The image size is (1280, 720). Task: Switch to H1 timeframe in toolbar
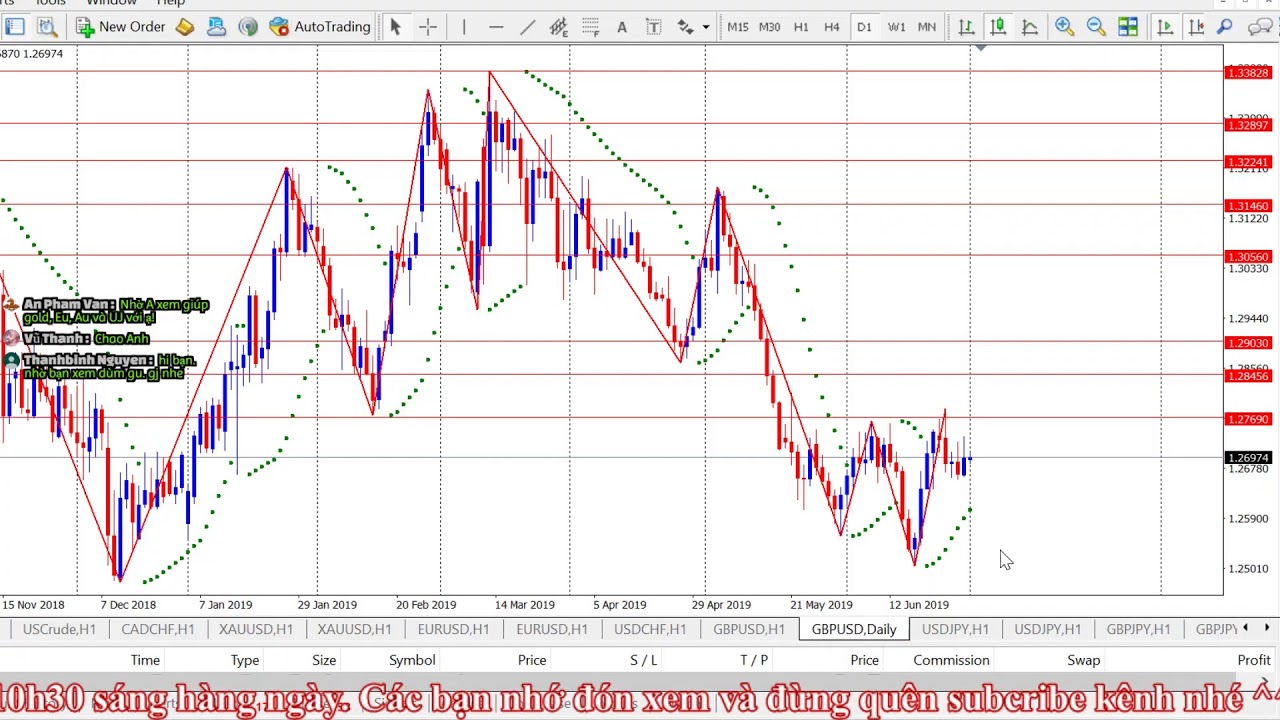(x=801, y=27)
